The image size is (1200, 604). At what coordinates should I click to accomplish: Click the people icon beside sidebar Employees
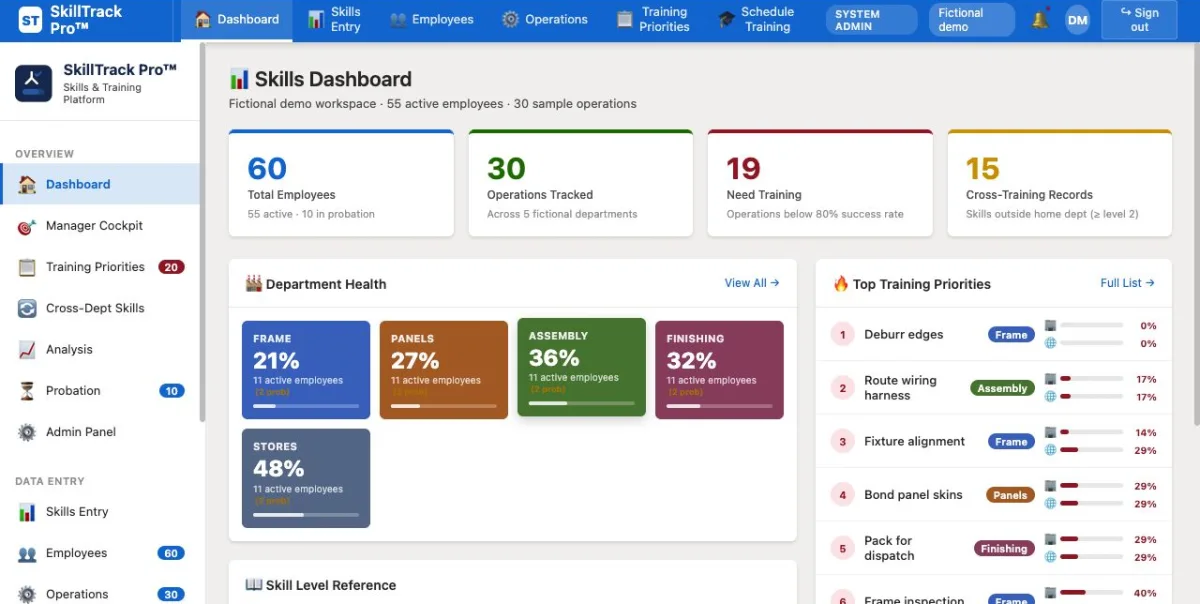(27, 553)
